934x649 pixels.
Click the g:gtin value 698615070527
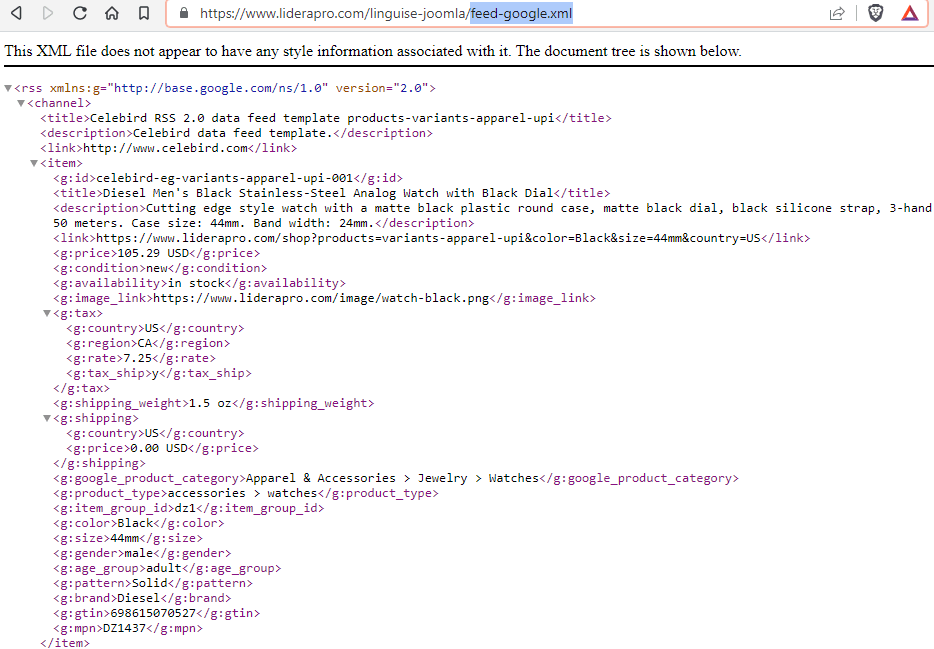point(153,613)
